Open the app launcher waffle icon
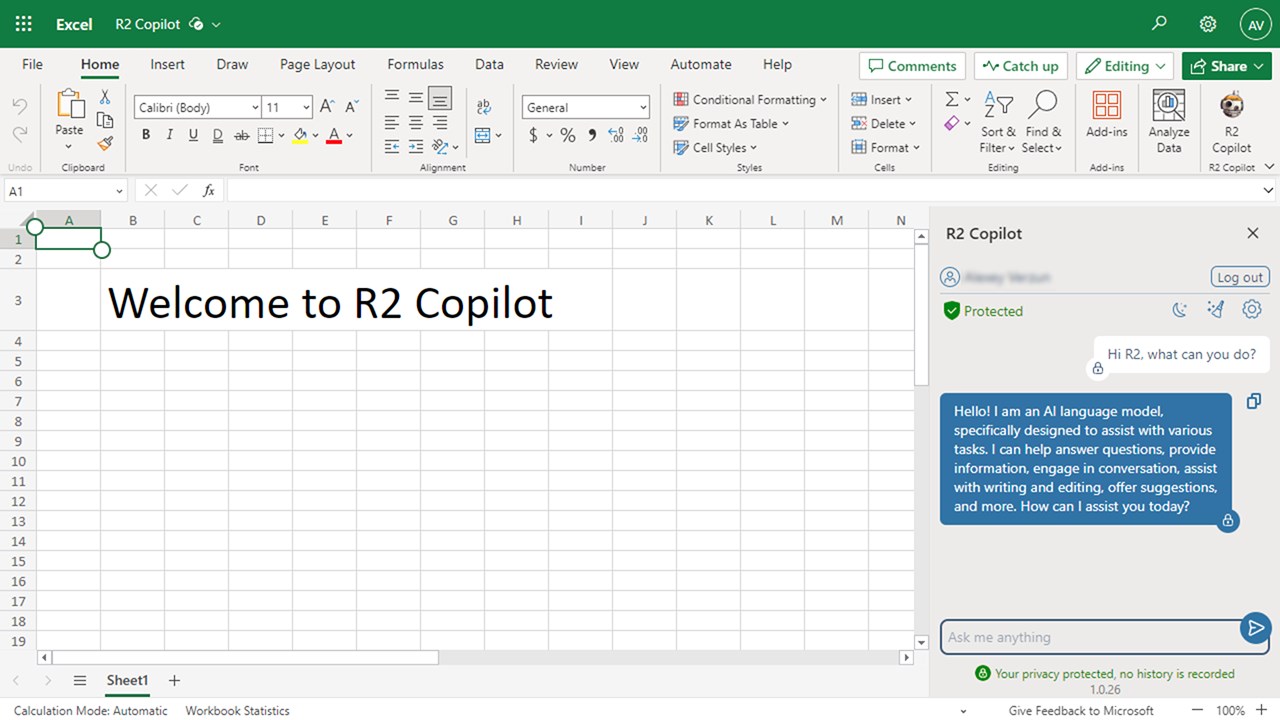This screenshot has height=720, width=1280. [24, 24]
